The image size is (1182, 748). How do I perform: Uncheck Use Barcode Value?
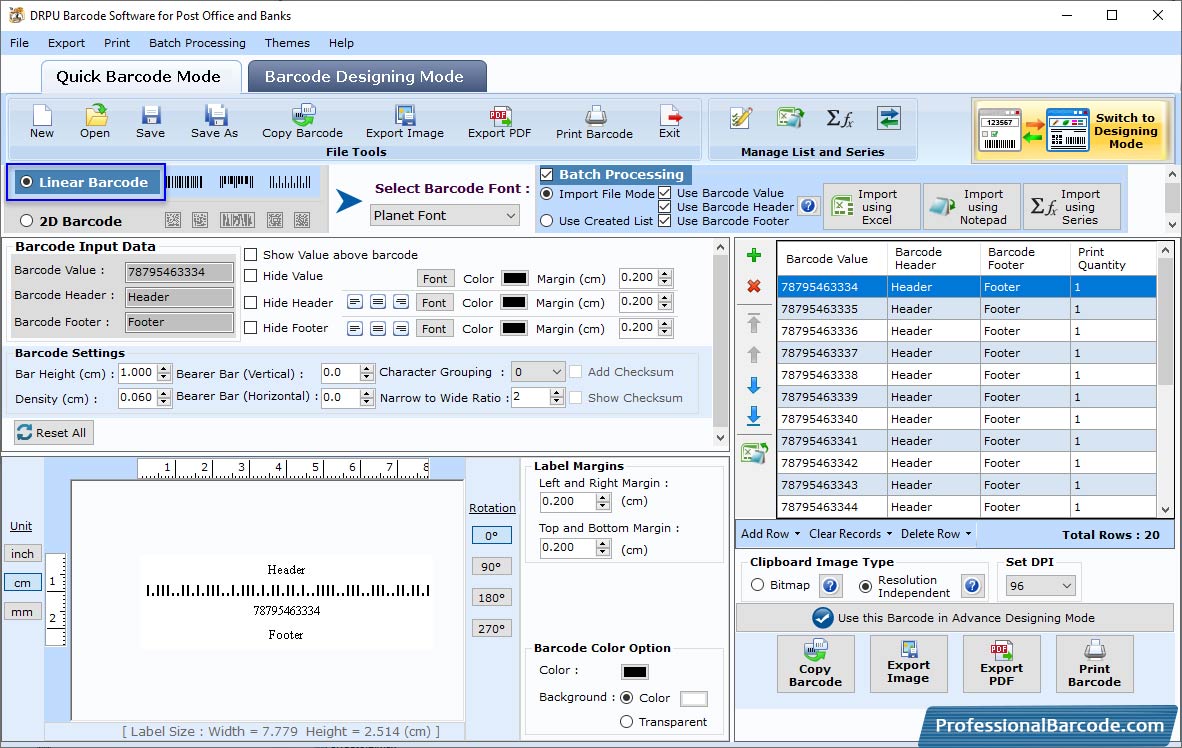[x=664, y=193]
